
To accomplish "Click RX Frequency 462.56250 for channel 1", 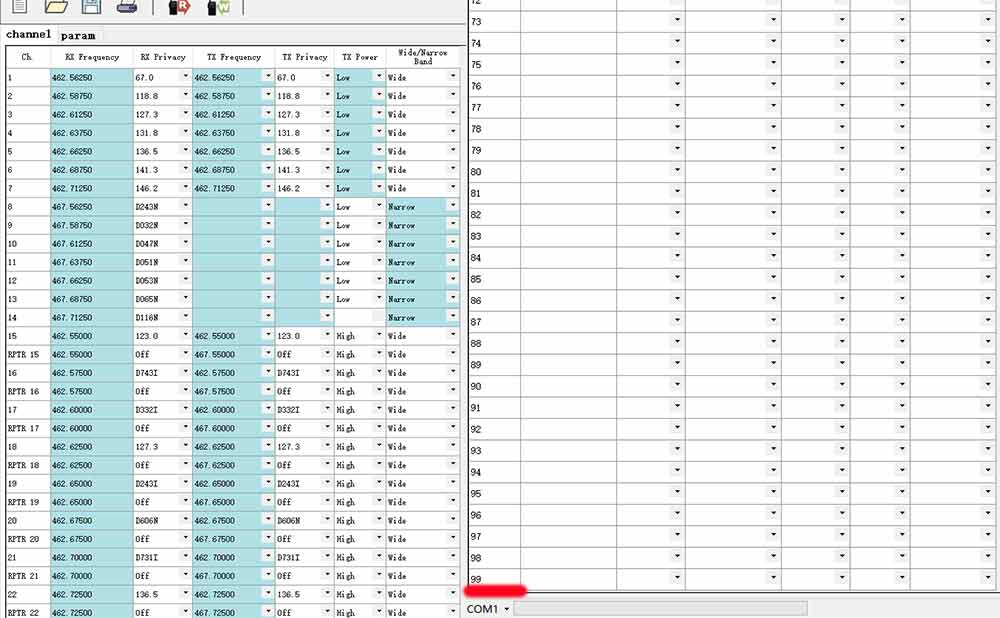I will [92, 77].
